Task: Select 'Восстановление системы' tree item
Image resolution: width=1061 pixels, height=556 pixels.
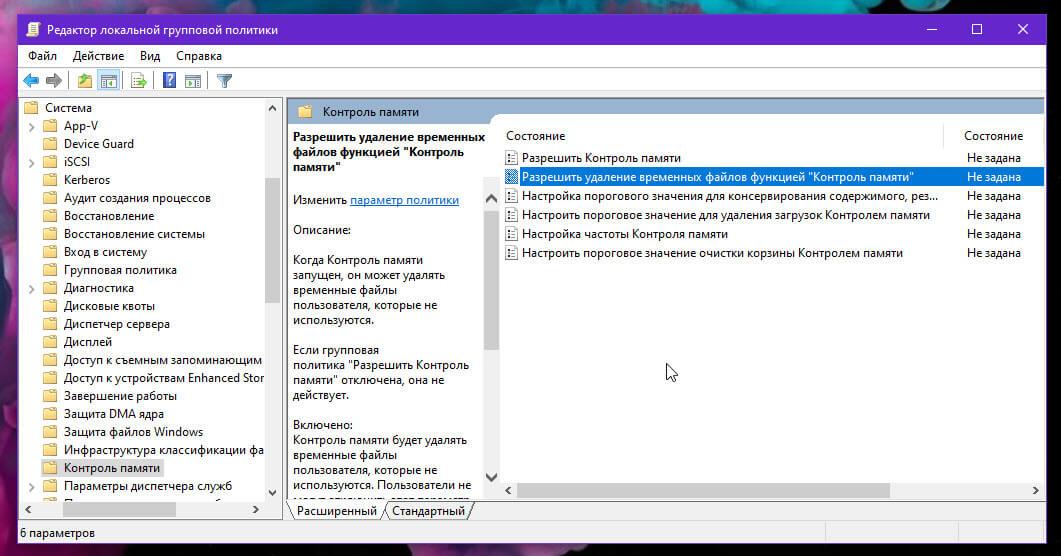Action: pos(134,234)
